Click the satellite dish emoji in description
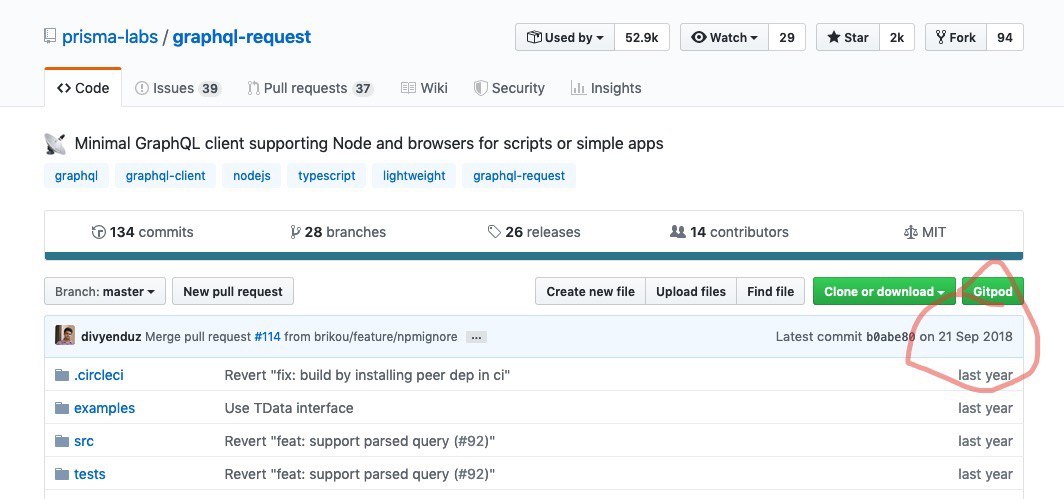1064x499 pixels. click(55, 144)
